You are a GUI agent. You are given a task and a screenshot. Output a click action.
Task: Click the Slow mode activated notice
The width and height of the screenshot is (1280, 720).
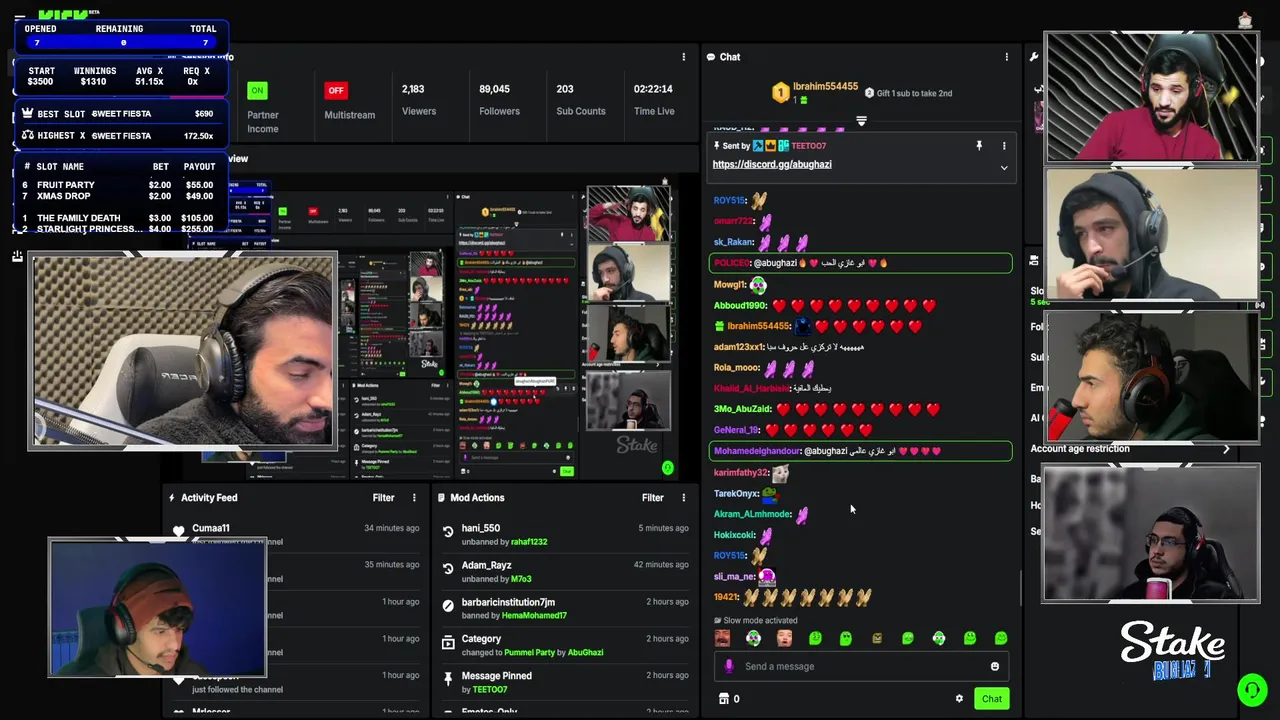pyautogui.click(x=755, y=620)
